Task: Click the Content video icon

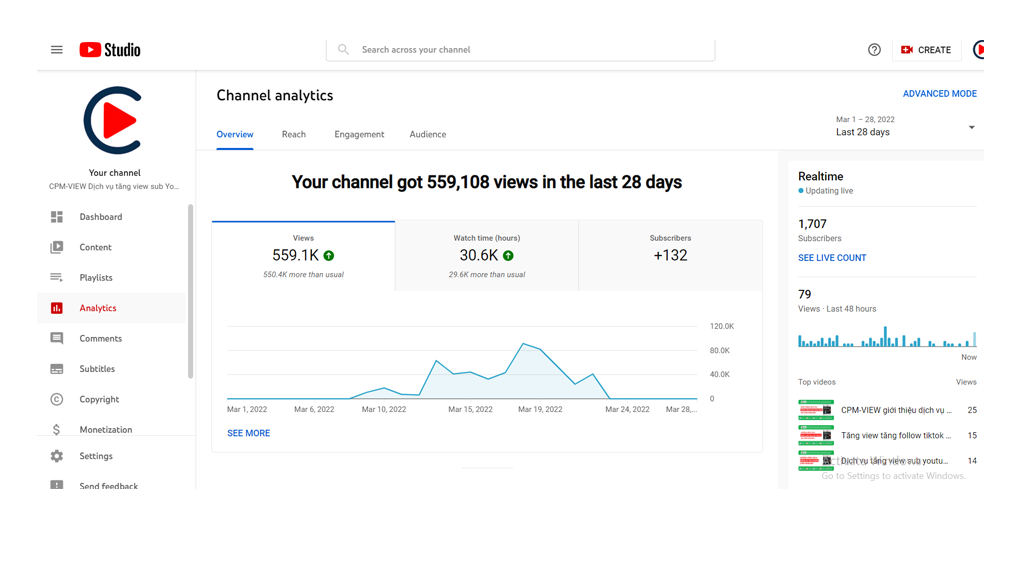Action: (x=57, y=247)
